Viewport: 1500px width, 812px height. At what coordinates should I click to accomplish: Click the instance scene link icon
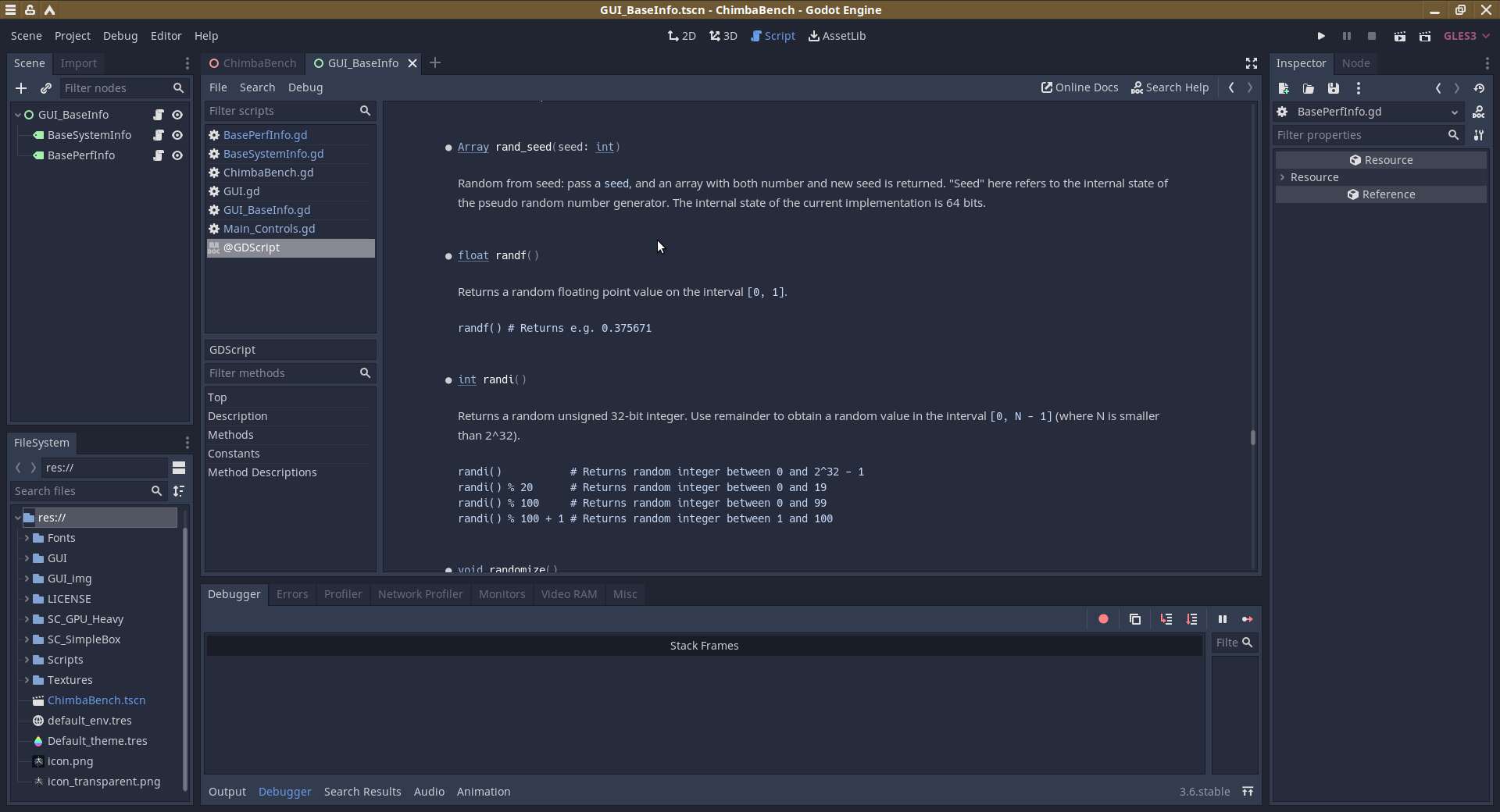tap(46, 88)
